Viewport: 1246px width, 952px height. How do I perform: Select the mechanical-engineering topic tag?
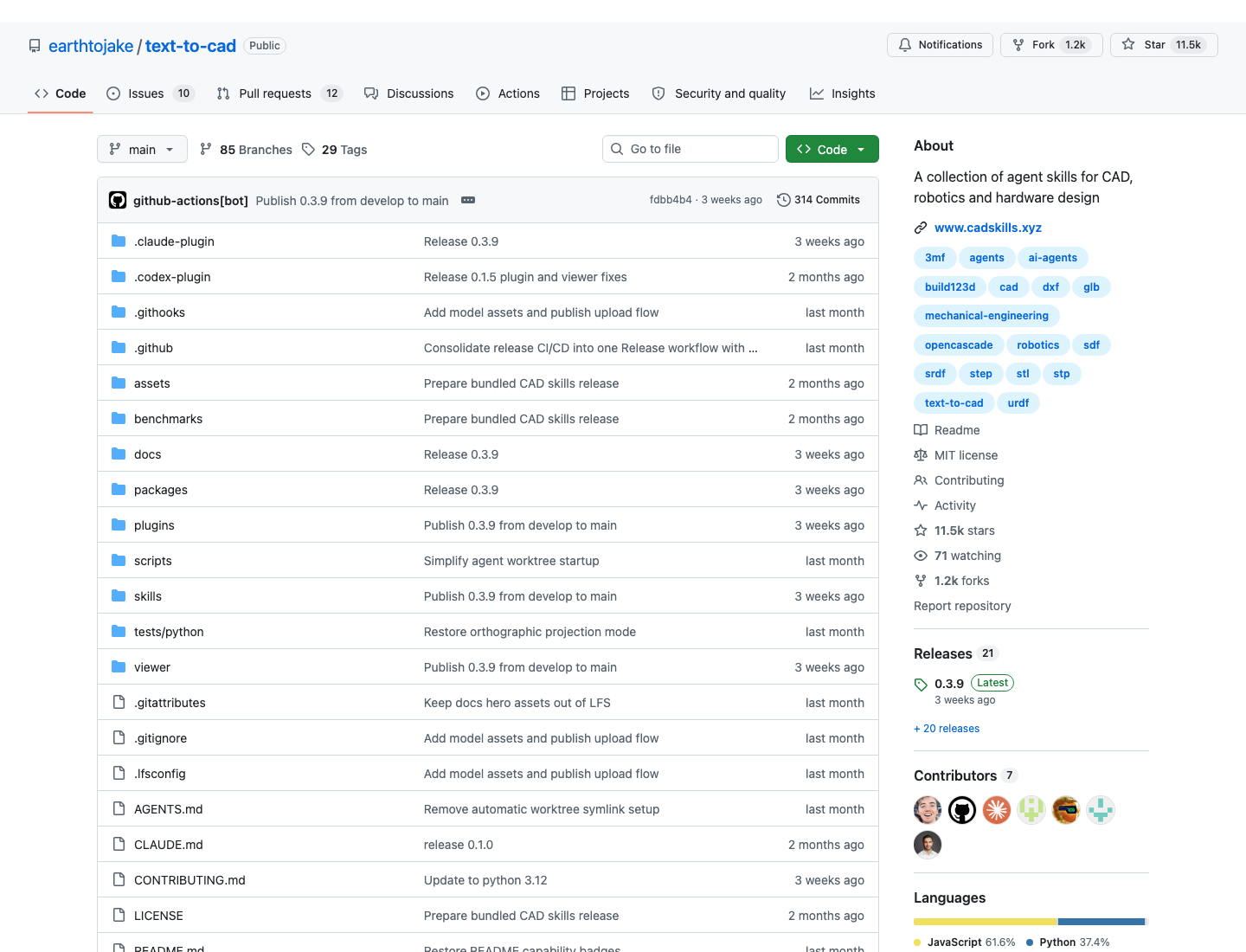pyautogui.click(x=986, y=316)
